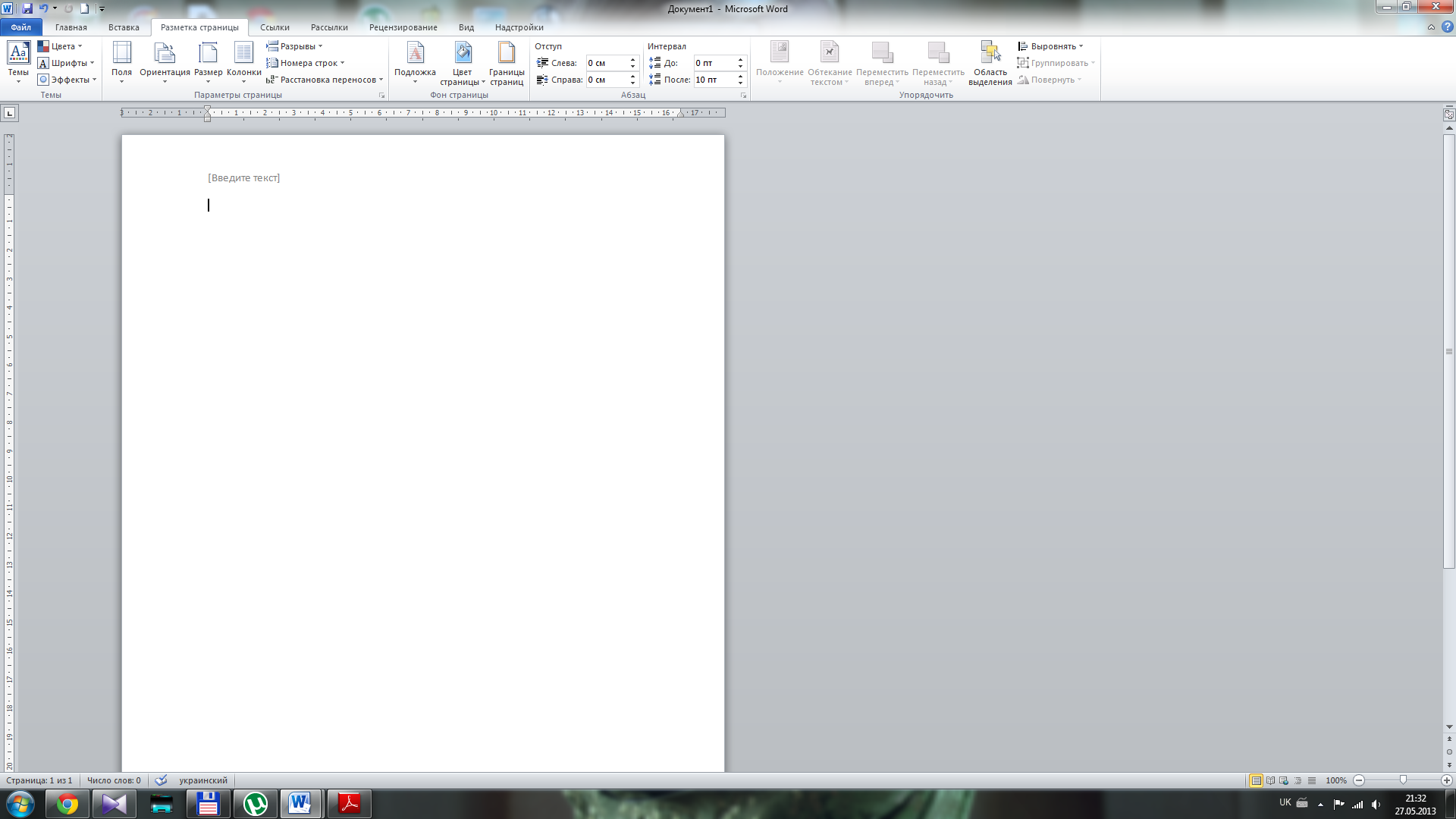The width and height of the screenshot is (1456, 819).
Task: Click the Страница: 1 из 1 status indicator
Action: click(x=39, y=780)
